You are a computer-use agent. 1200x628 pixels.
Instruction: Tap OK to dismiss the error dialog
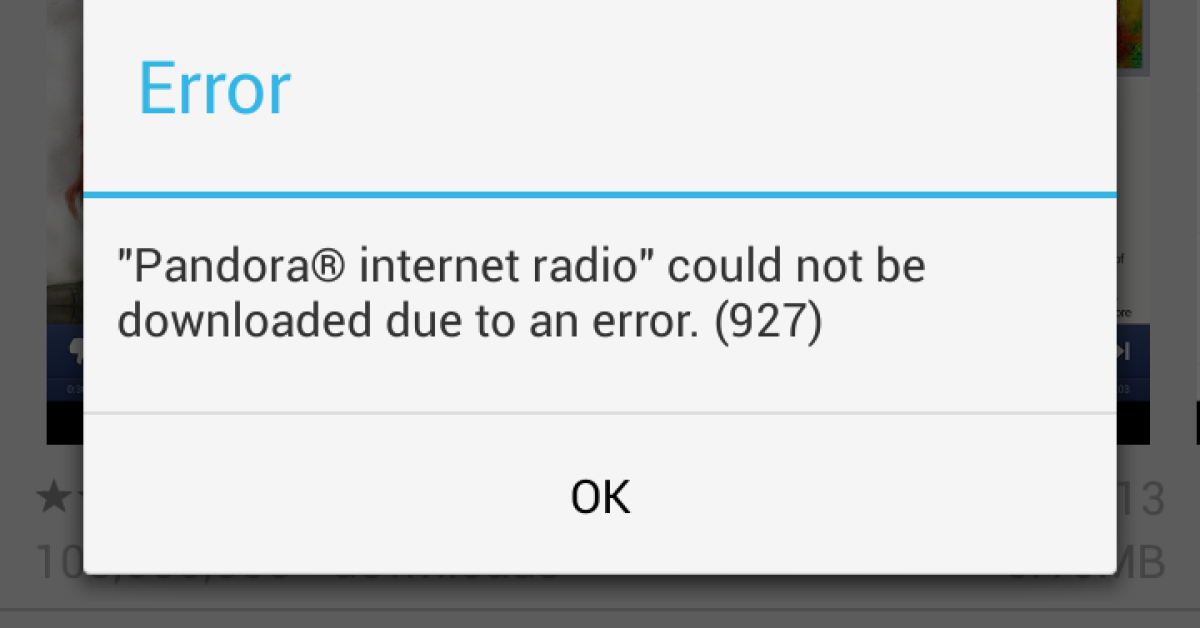click(600, 496)
